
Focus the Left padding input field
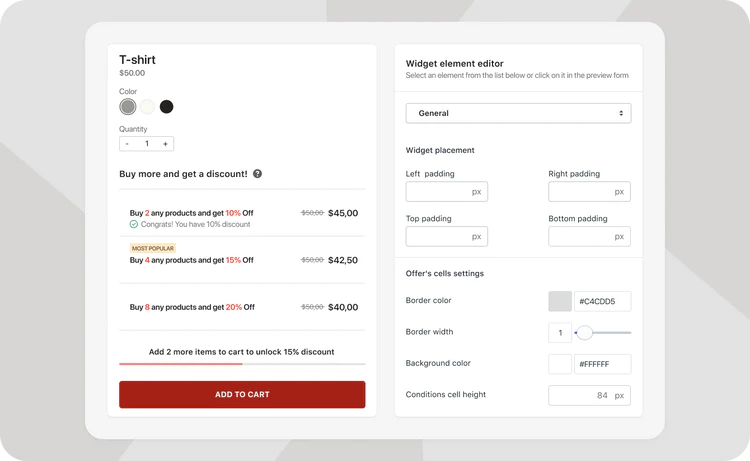(x=447, y=192)
